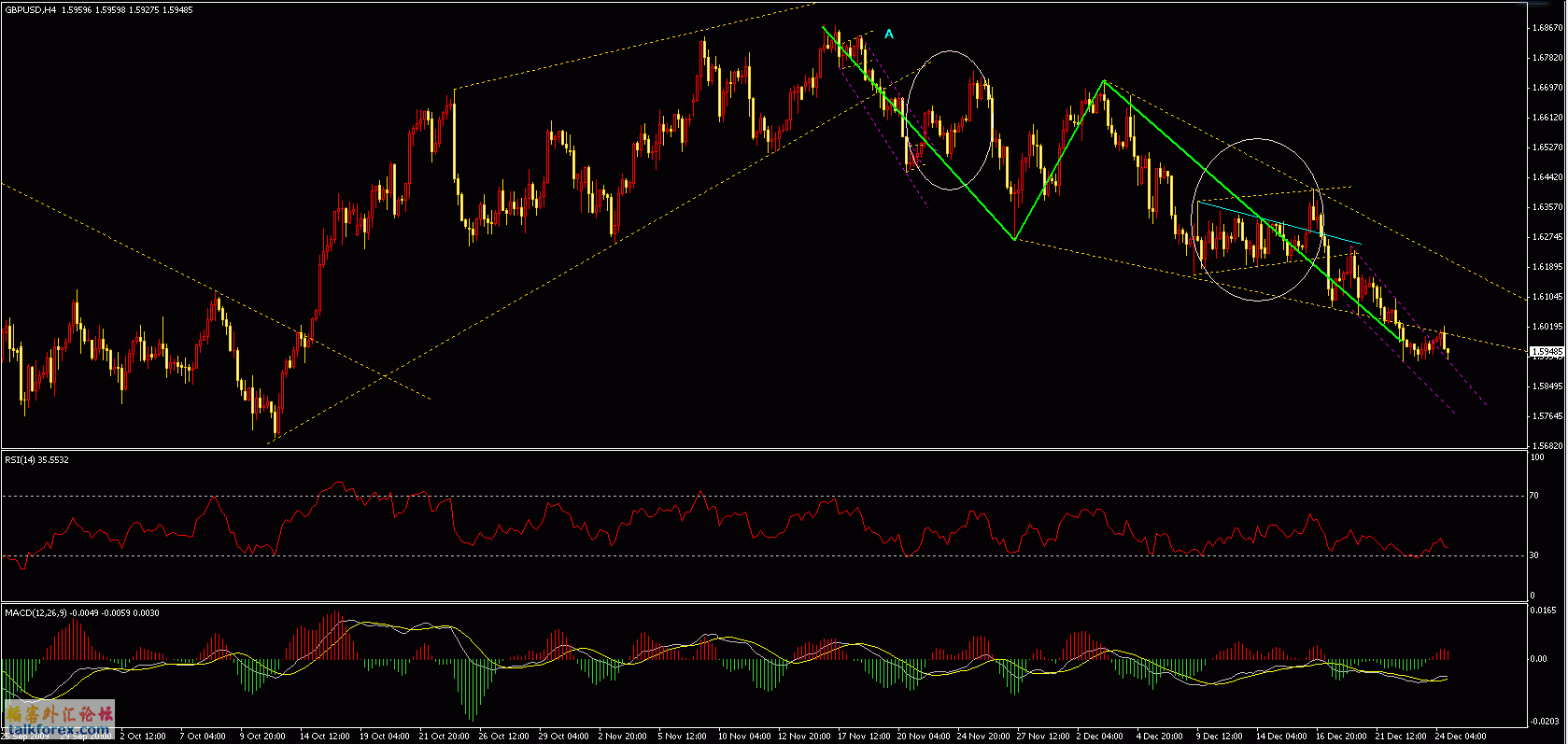Click price axis value 1.66120
Screen dimensions: 1568x744
tap(1547, 118)
